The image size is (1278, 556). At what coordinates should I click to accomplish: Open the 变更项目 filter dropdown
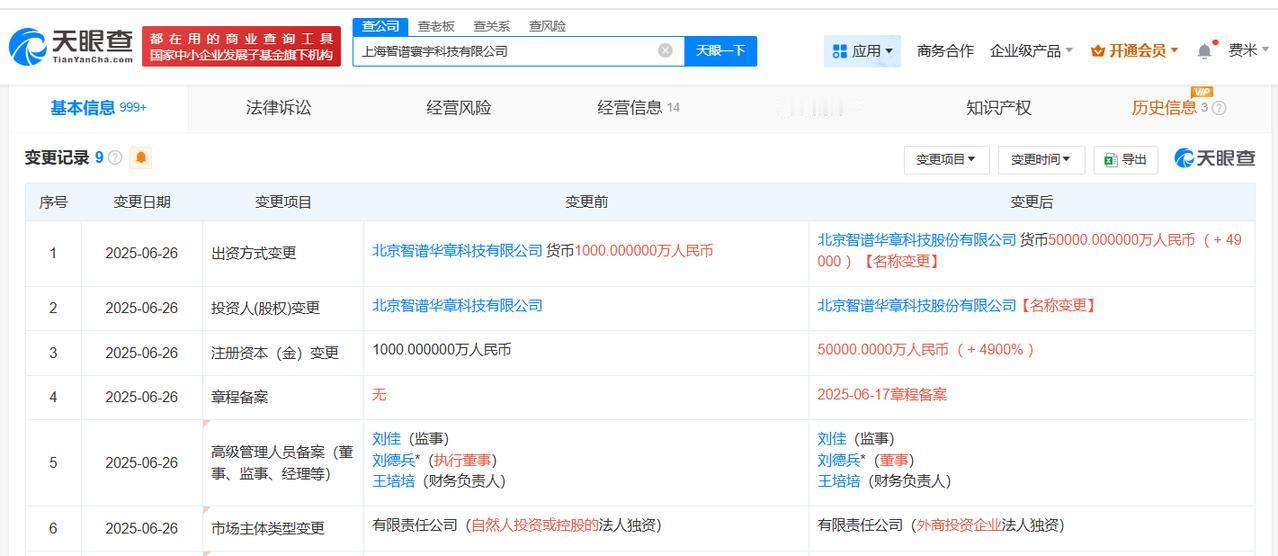click(946, 160)
